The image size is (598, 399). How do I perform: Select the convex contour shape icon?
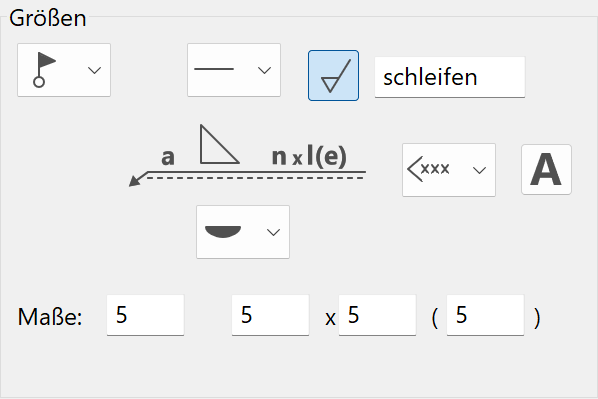pyautogui.click(x=223, y=232)
